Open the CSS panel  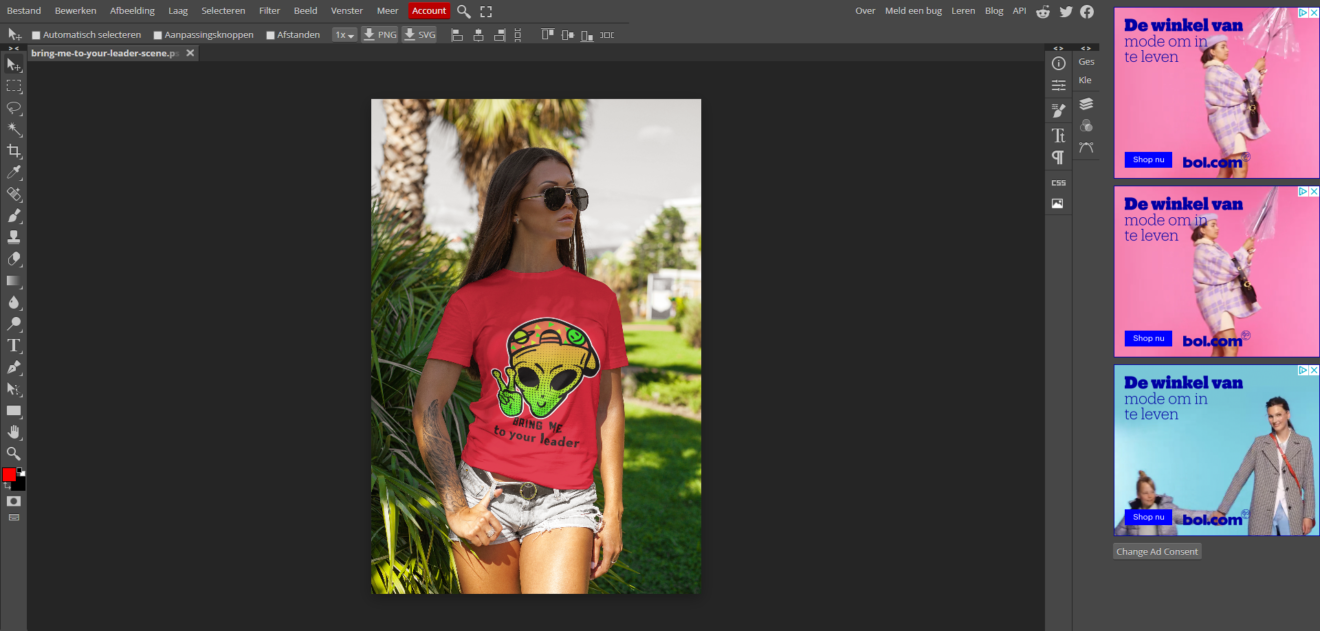tap(1058, 183)
